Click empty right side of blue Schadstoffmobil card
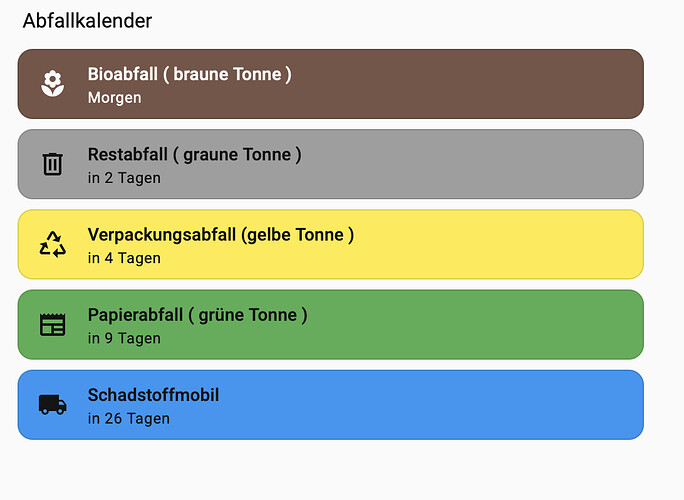This screenshot has height=500, width=684. click(520, 404)
